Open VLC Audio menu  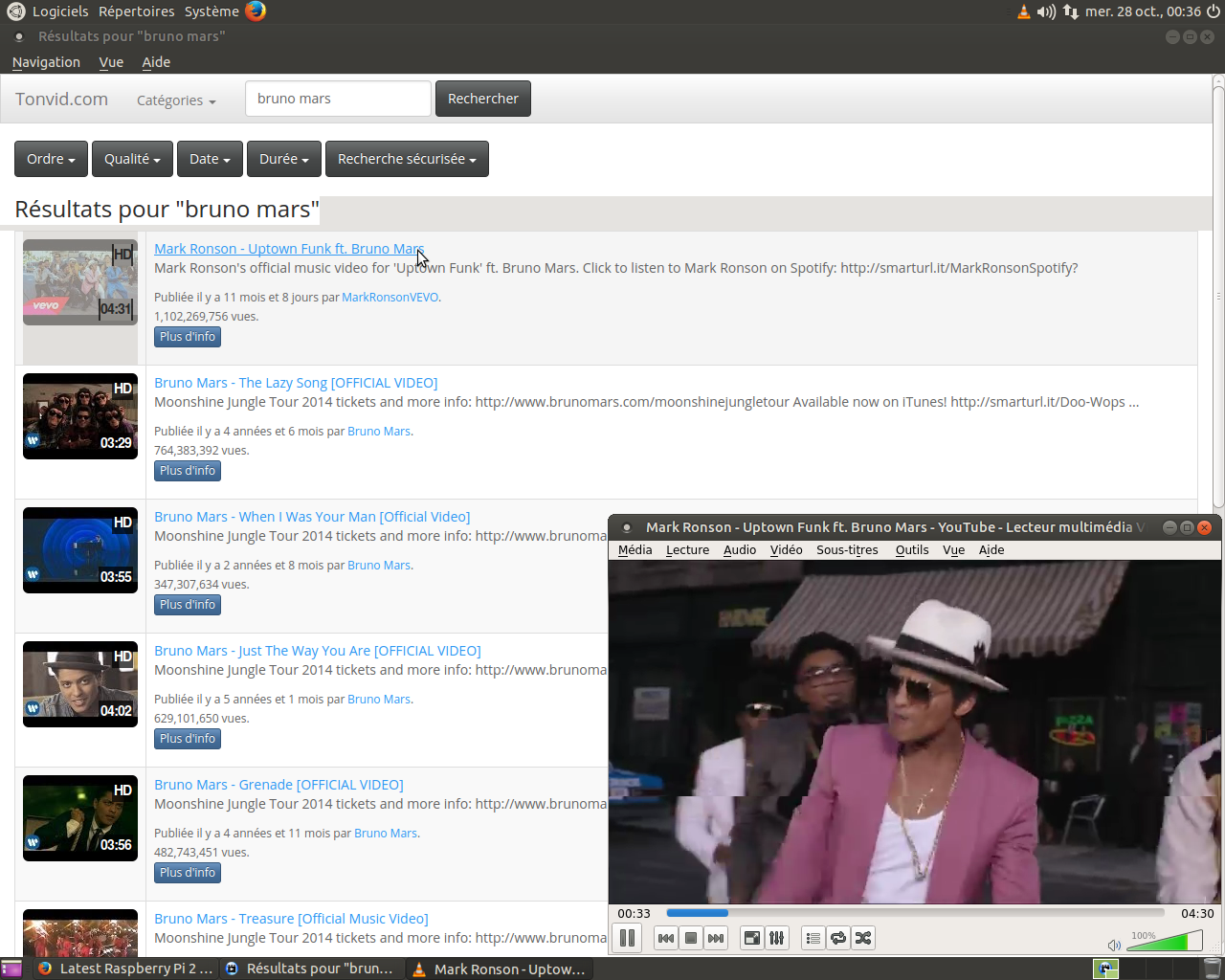click(x=740, y=549)
